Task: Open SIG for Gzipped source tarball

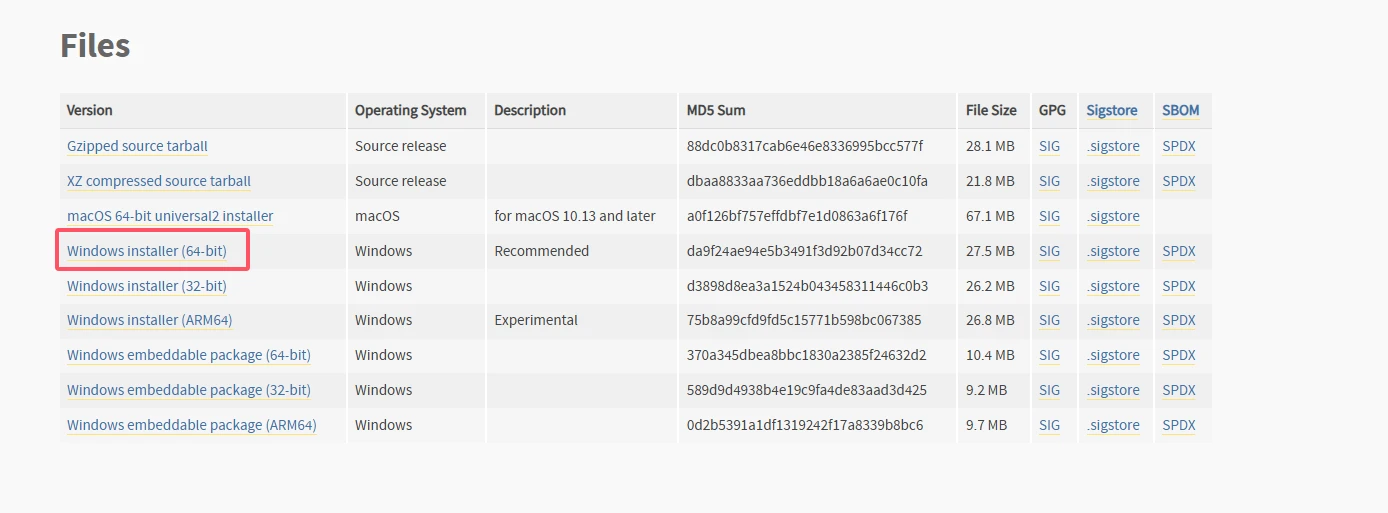Action: (x=1049, y=146)
